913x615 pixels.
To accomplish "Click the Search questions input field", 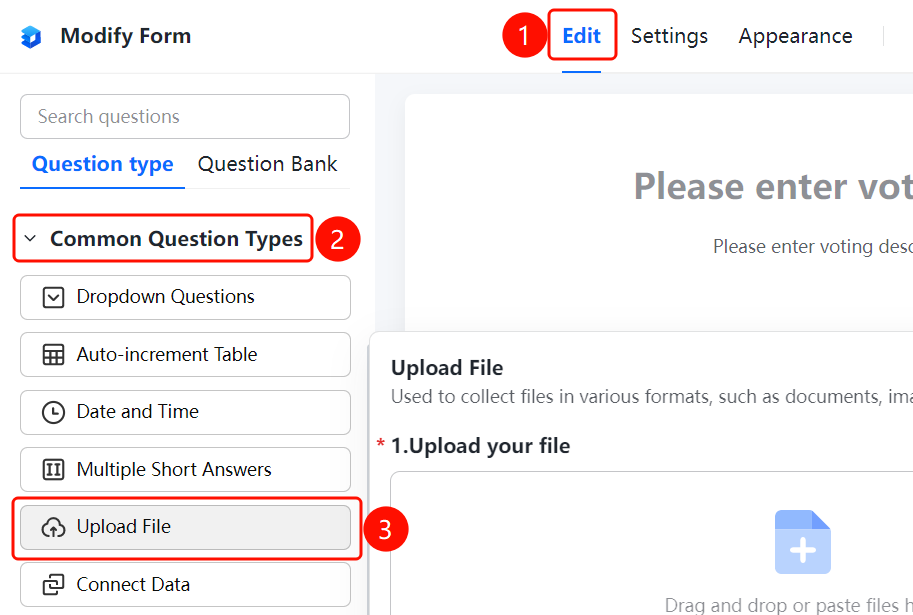I will (x=185, y=116).
